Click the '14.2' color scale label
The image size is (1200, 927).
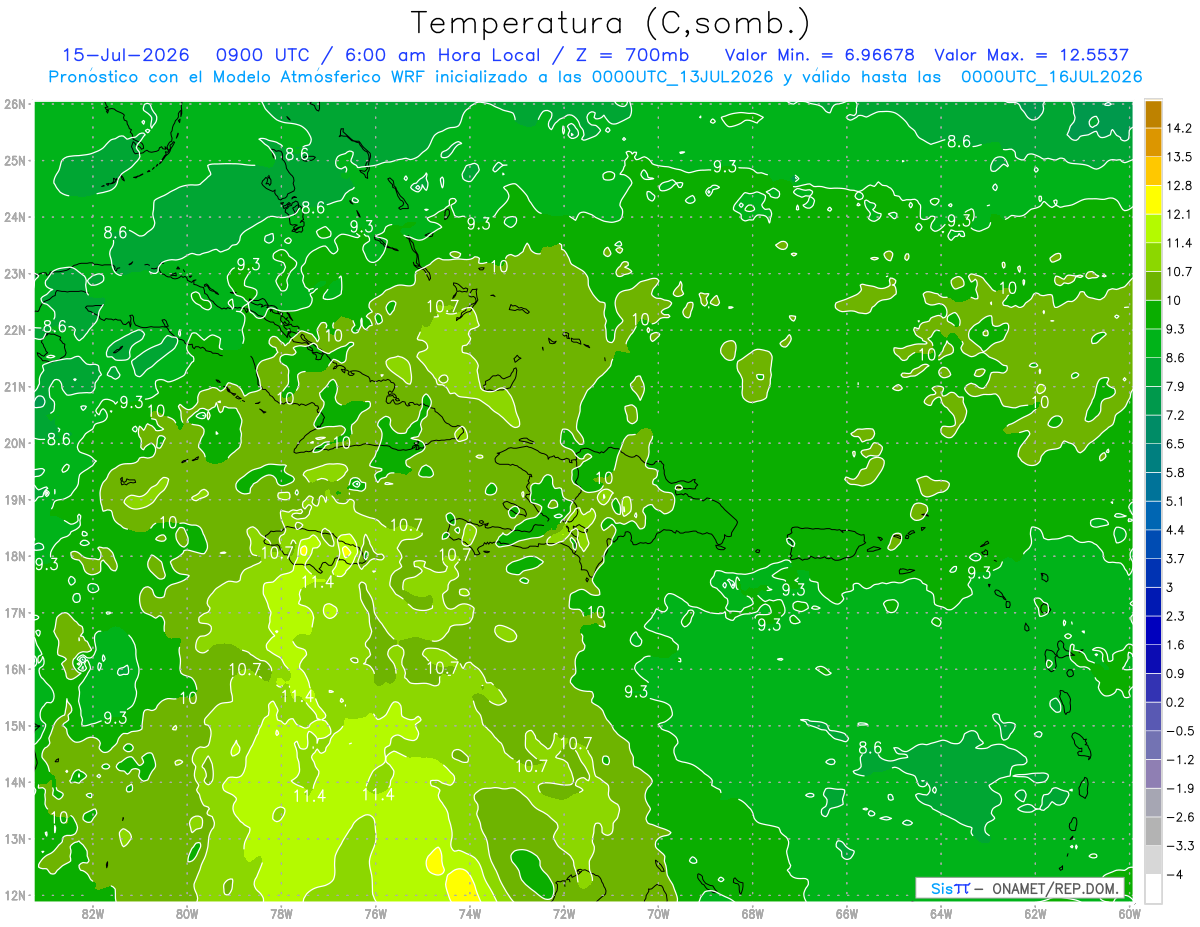point(1179,128)
